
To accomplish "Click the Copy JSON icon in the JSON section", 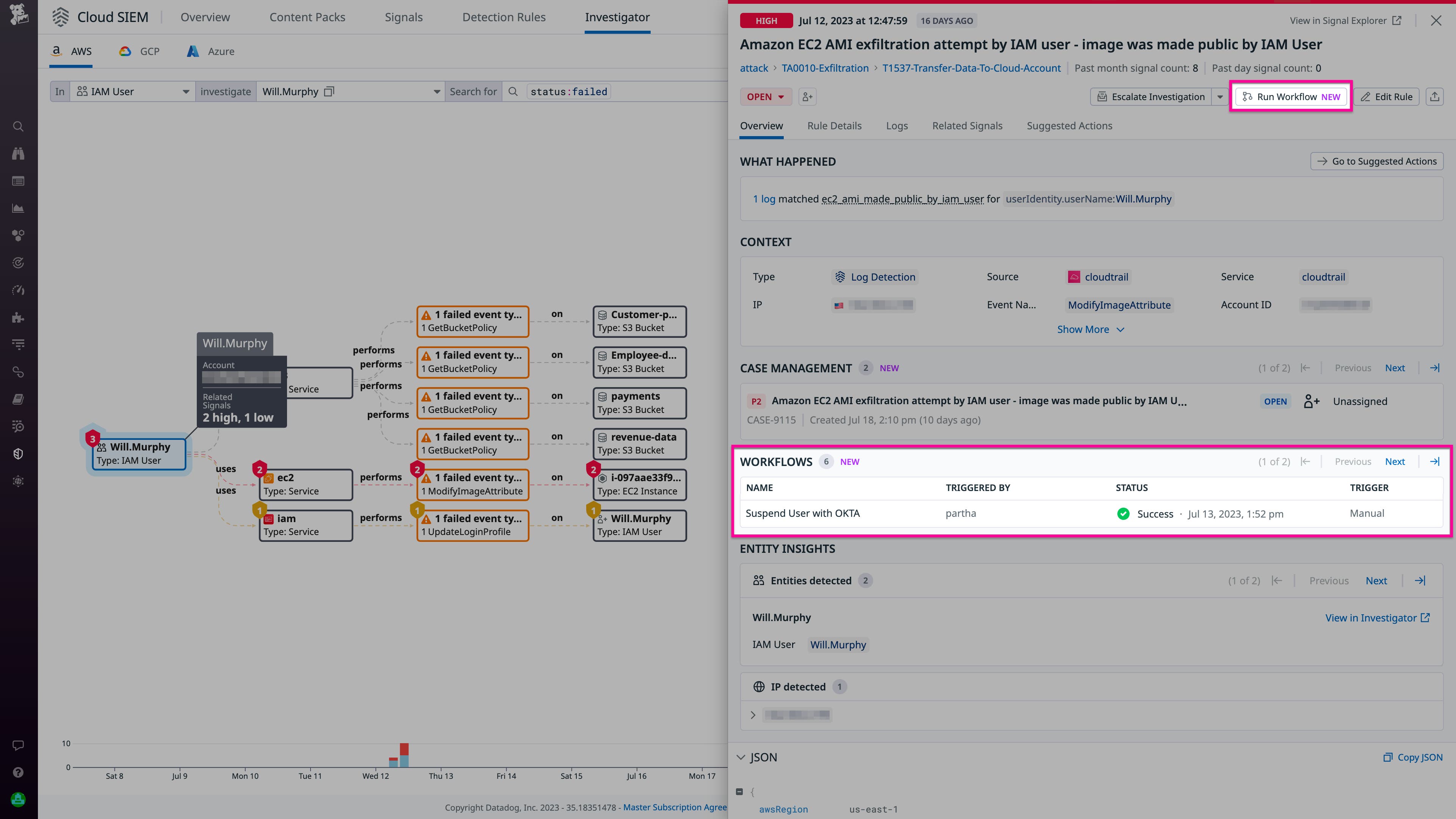I will 1388,758.
